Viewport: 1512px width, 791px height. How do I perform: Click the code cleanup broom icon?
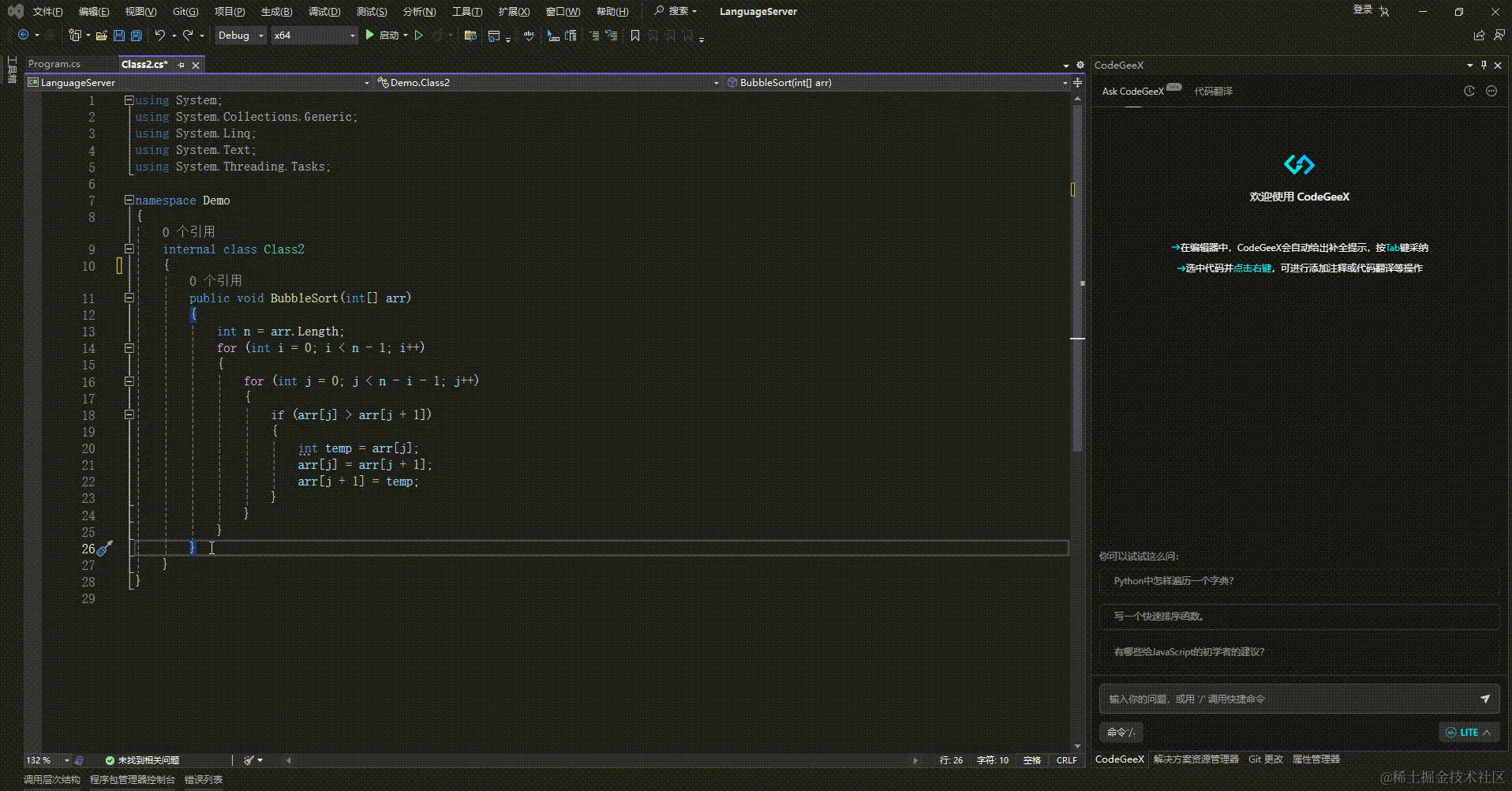pyautogui.click(x=249, y=760)
